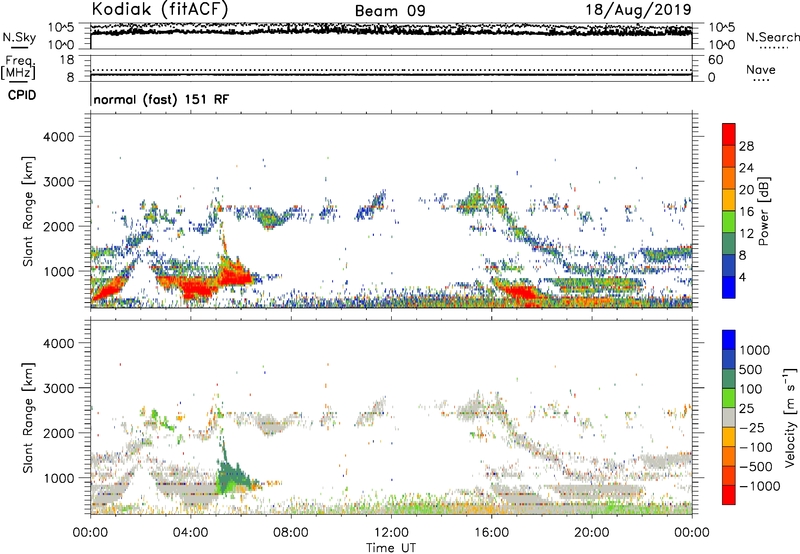
Task: Click the '20:00' time tick label
Action: [x=591, y=533]
